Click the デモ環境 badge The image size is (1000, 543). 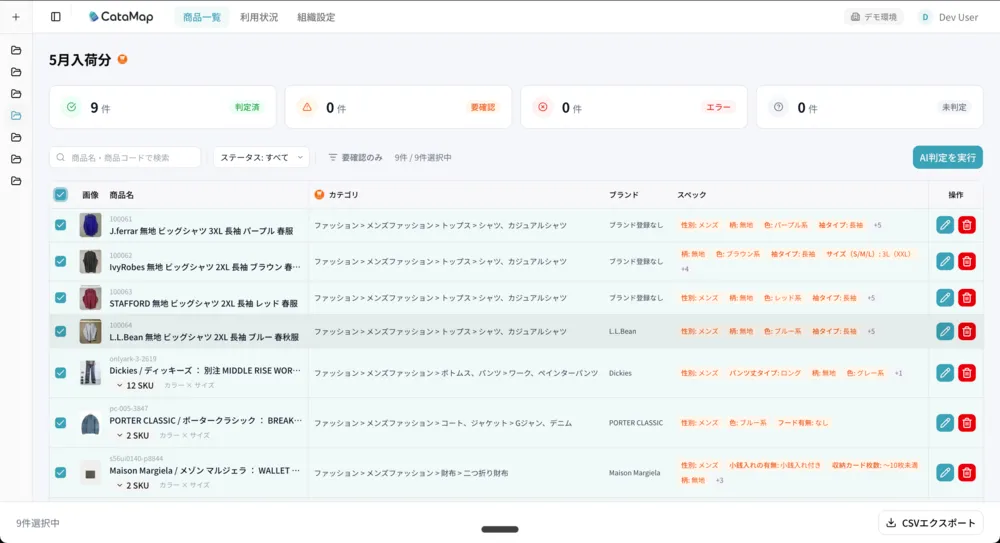pyautogui.click(x=874, y=17)
